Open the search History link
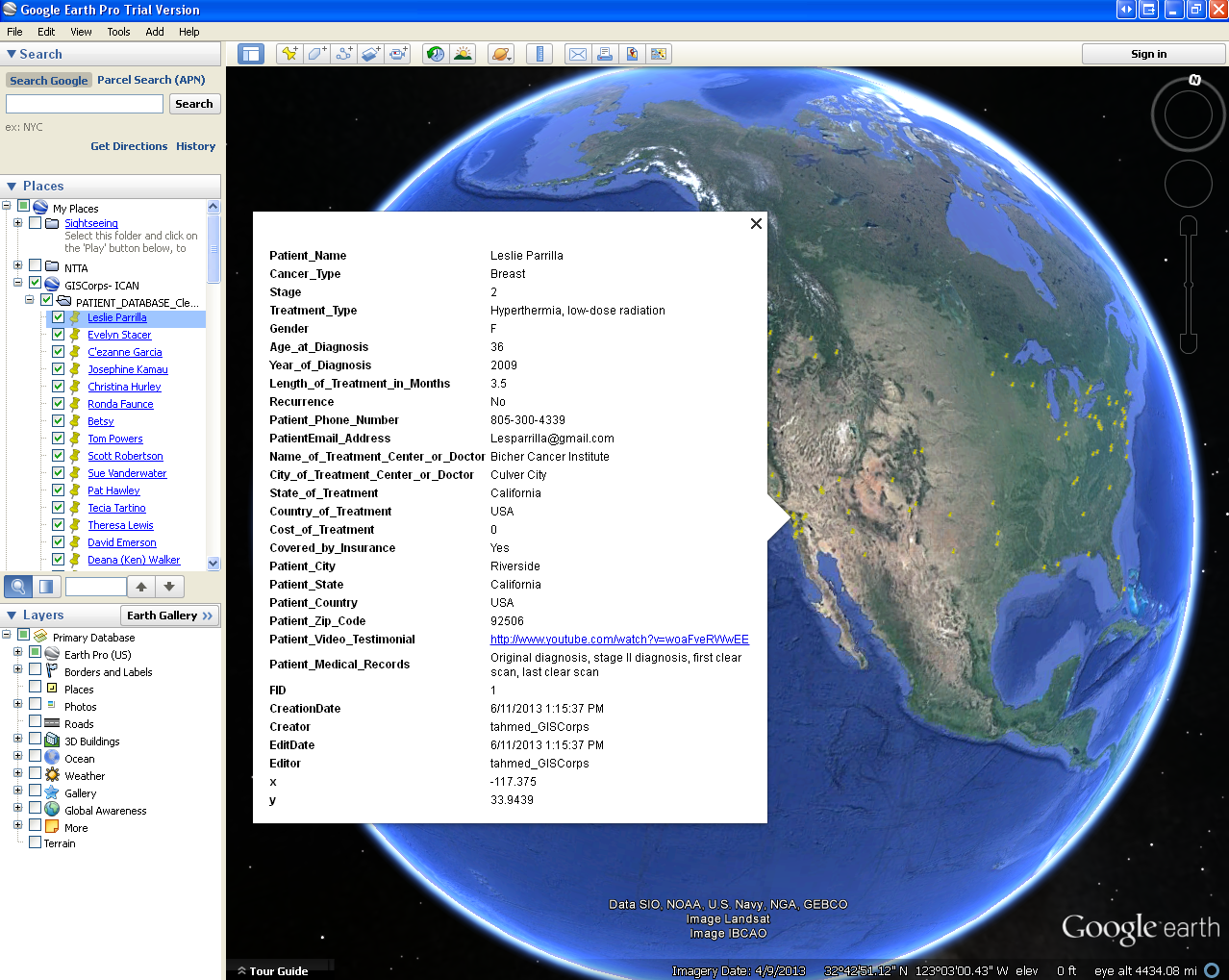The image size is (1229, 980). click(195, 146)
